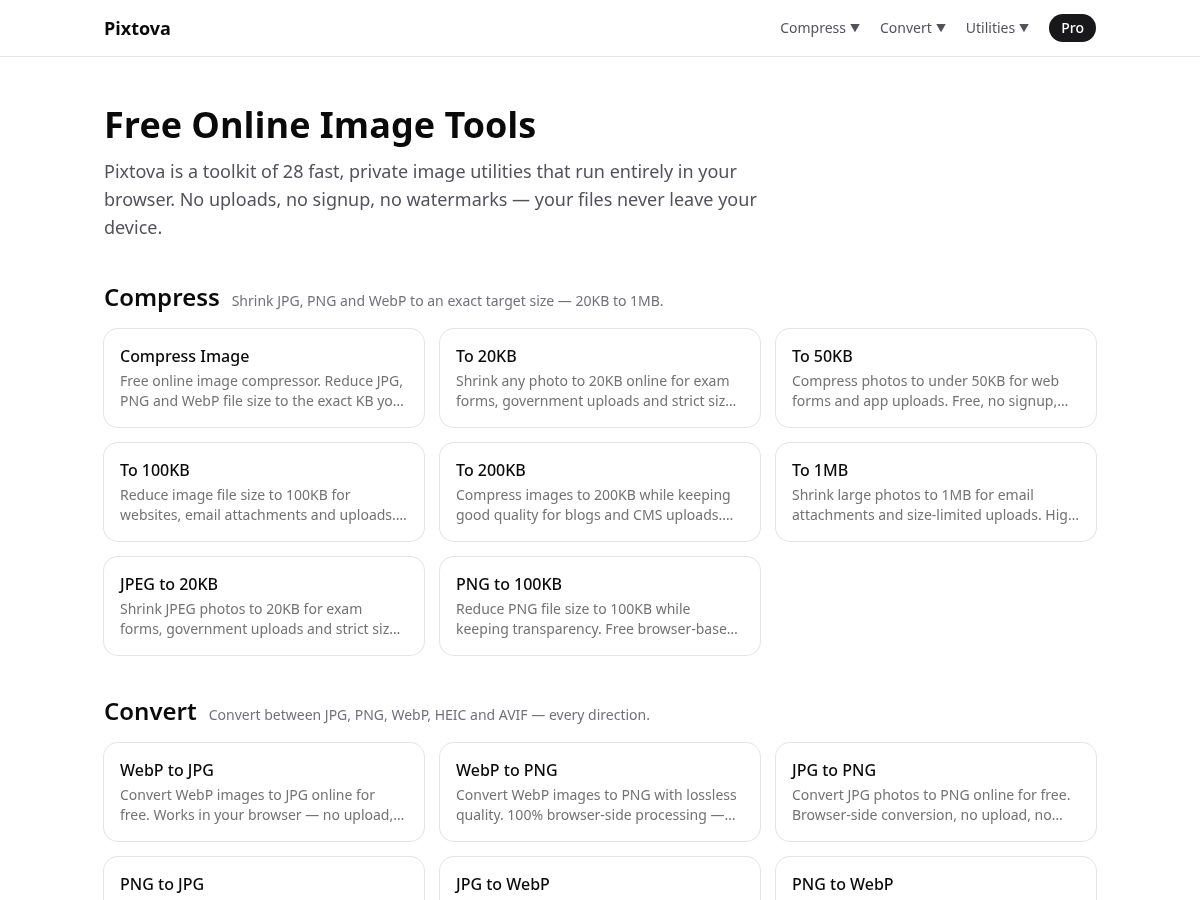Click the Convert section heading
Image resolution: width=1200 pixels, height=900 pixels.
pos(150,712)
